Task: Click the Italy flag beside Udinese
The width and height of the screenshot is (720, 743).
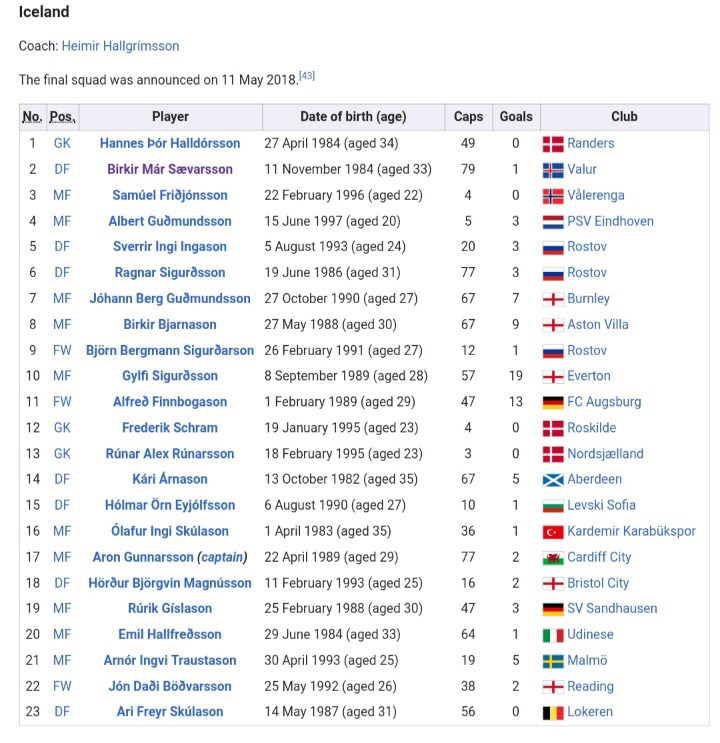Action: (x=553, y=635)
